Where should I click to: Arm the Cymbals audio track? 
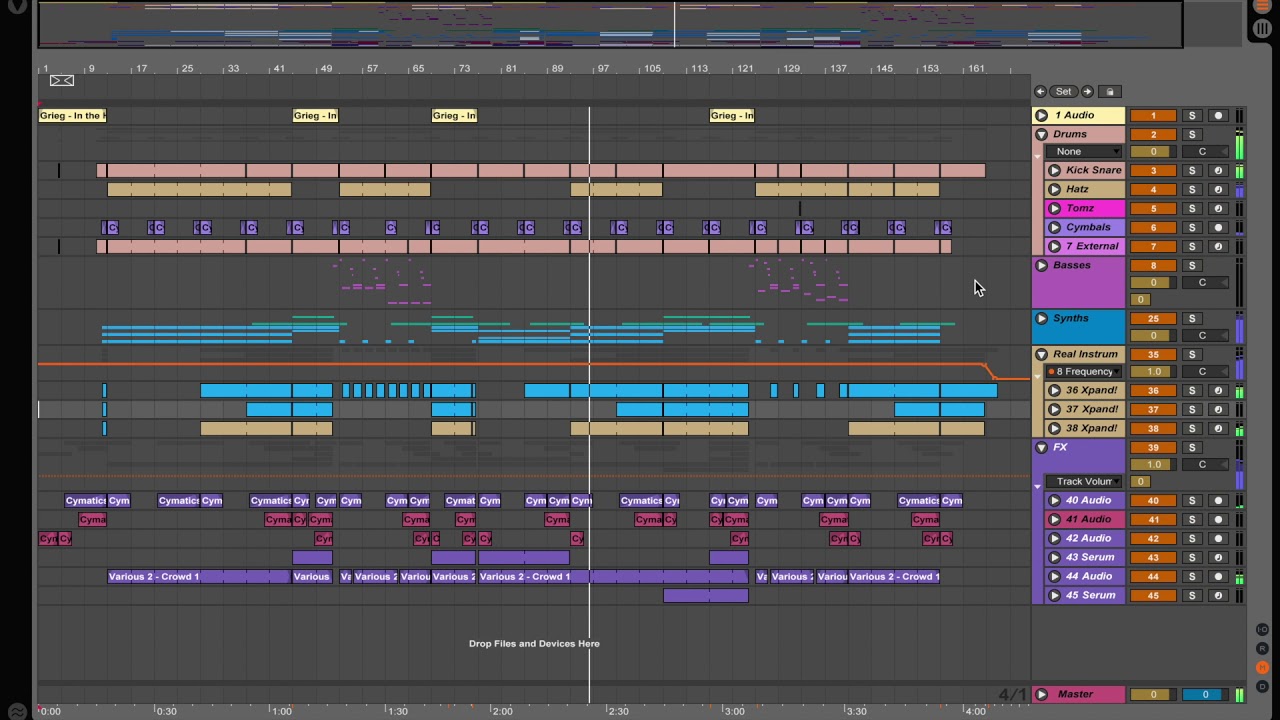(1218, 227)
